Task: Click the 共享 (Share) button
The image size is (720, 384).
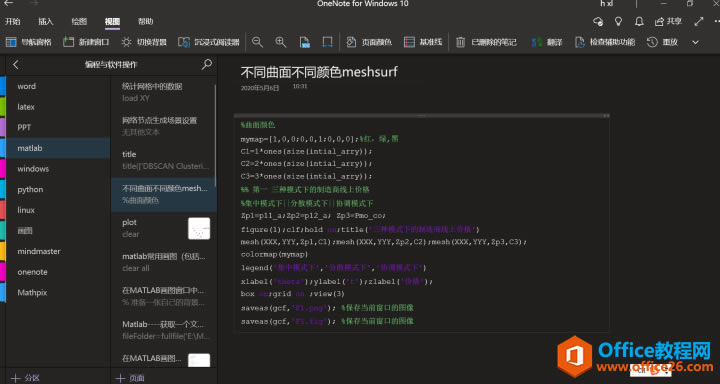Action: [x=668, y=21]
